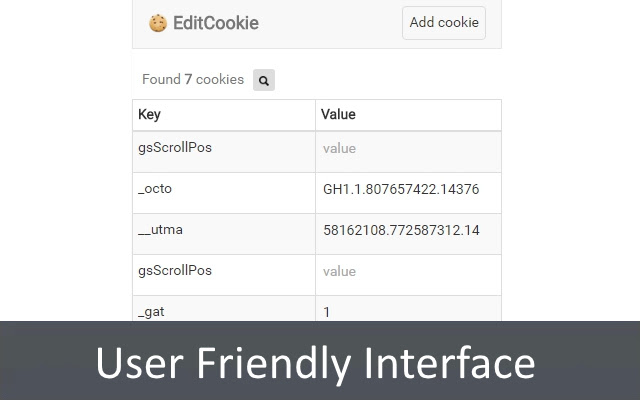Click the search magnifier icon button
640x400 pixels.
264,80
